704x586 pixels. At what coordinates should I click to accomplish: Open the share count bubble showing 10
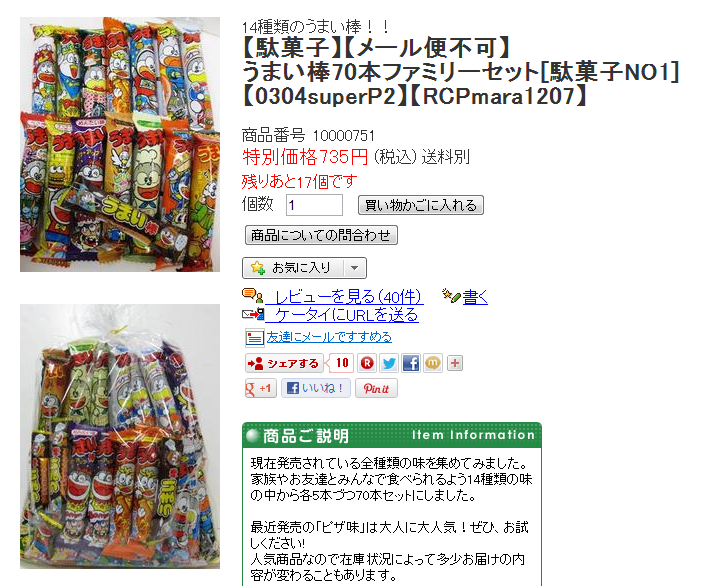tap(340, 363)
